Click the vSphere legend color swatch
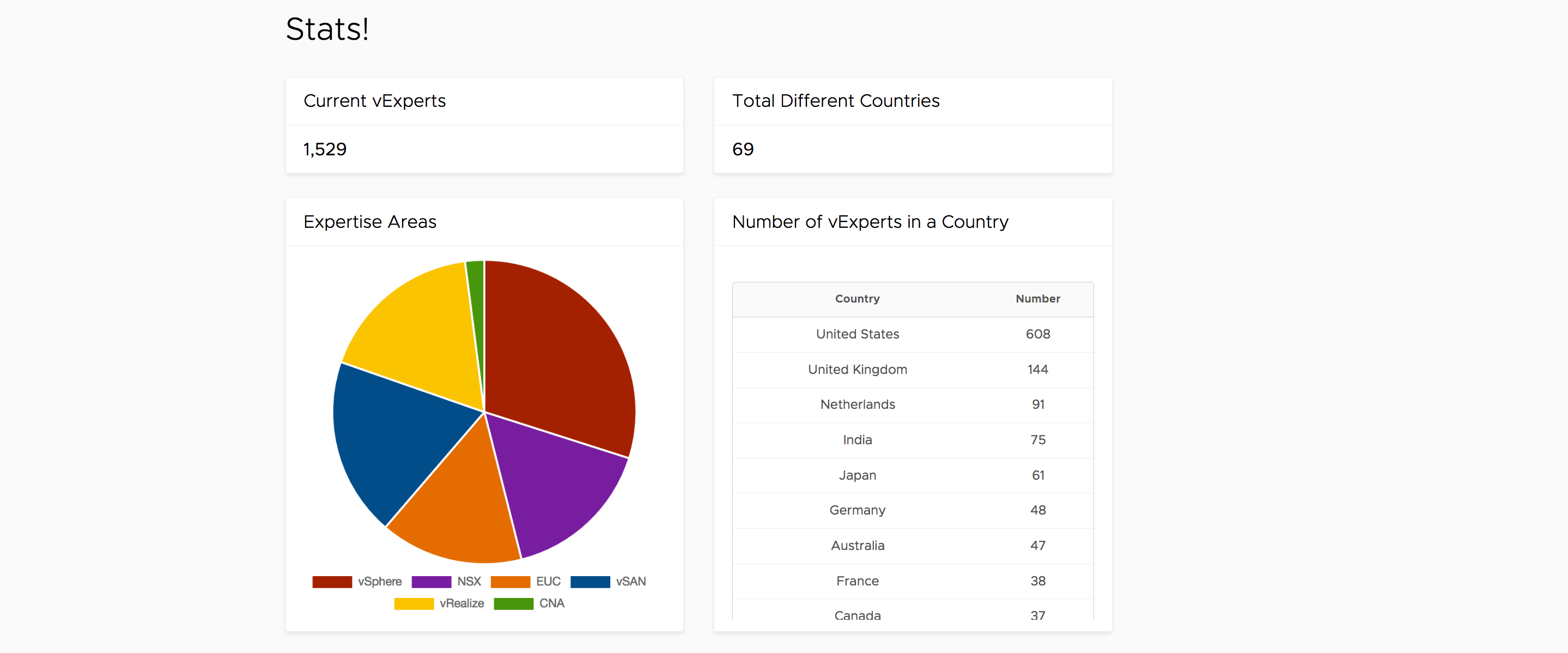This screenshot has height=653, width=1568. [332, 582]
